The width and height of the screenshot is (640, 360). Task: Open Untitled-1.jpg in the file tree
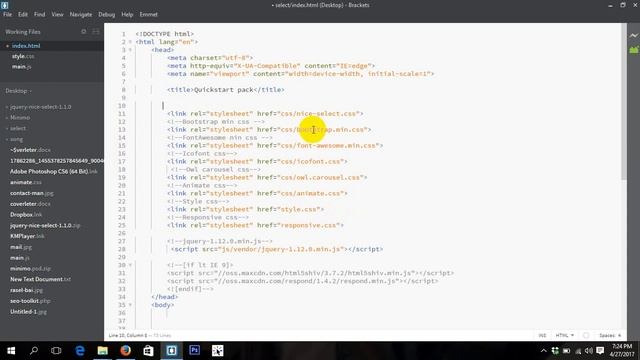(x=28, y=311)
